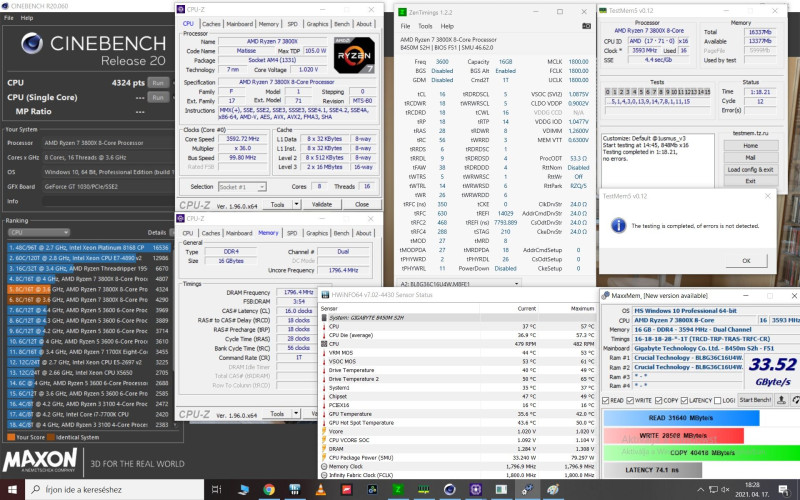Open Google Chrome from the taskbar

tap(269, 489)
